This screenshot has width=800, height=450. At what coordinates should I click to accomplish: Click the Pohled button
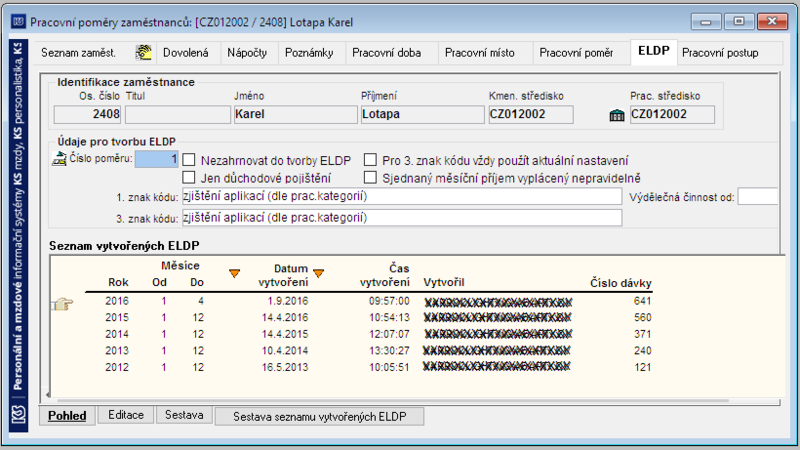(67, 416)
